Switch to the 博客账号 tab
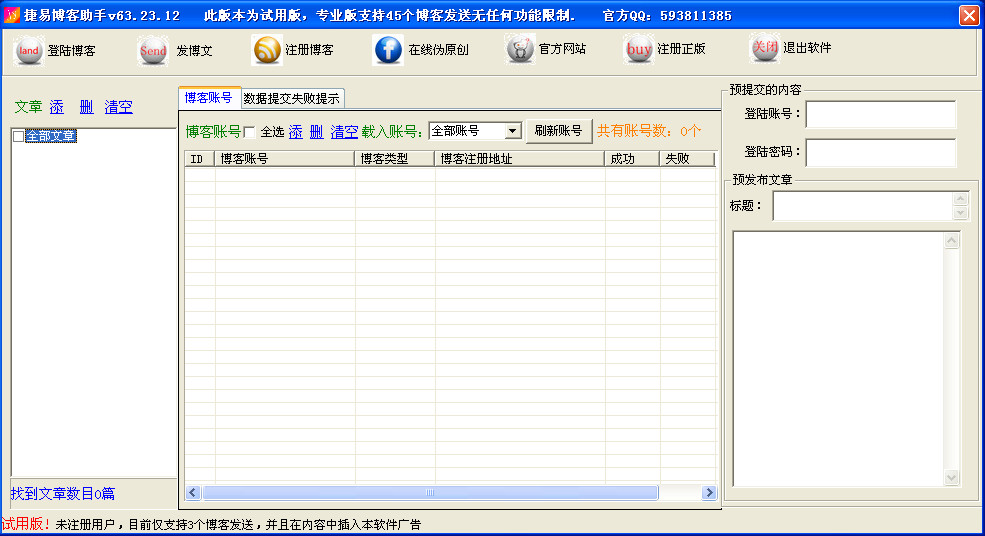The height and width of the screenshot is (536, 985). click(209, 97)
